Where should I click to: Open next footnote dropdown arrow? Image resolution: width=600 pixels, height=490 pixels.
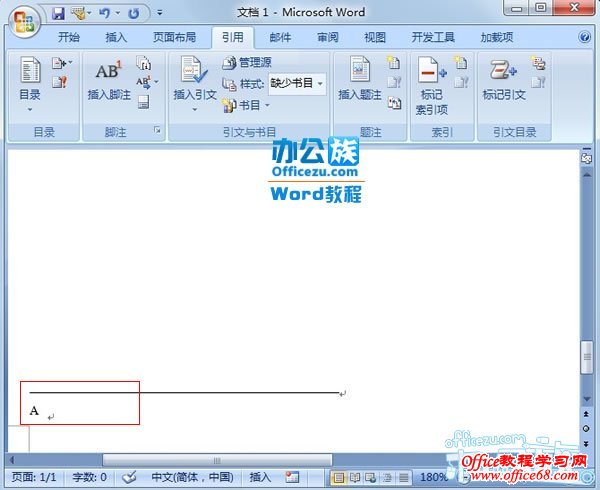click(157, 81)
